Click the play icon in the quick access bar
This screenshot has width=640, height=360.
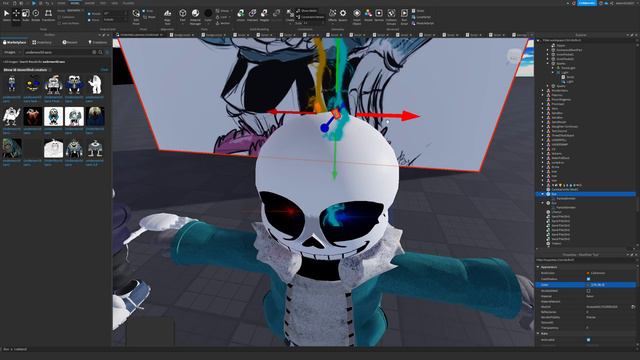click(34, 3)
